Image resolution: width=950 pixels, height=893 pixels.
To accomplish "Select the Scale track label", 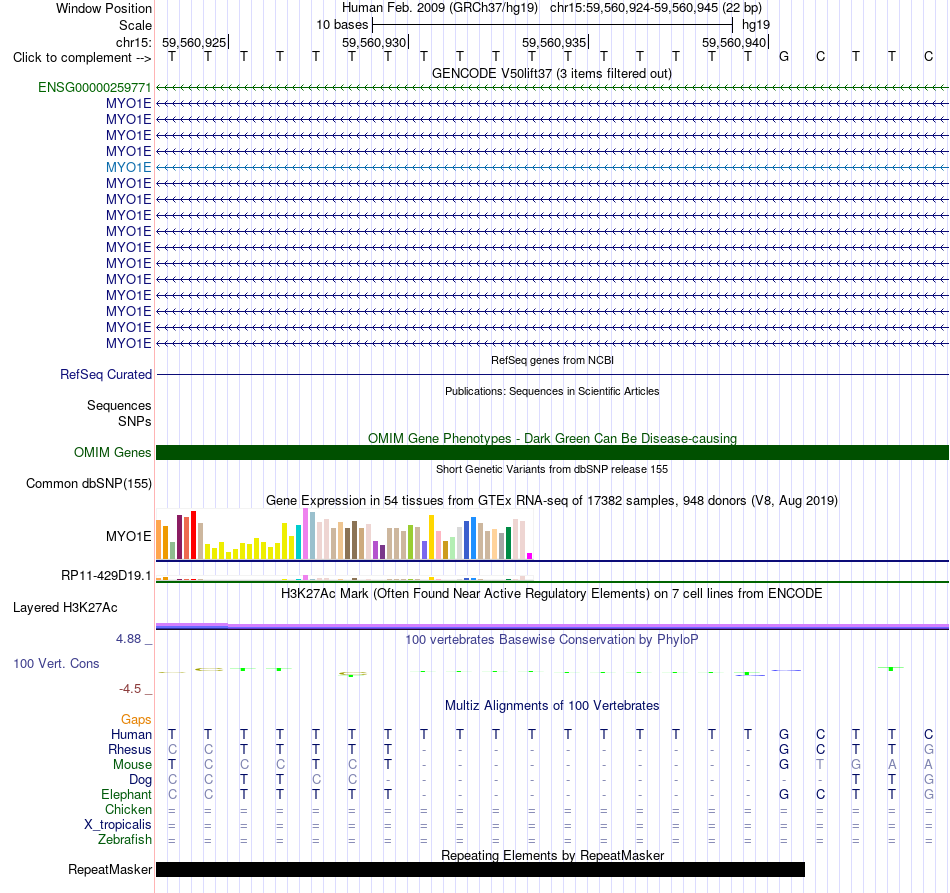I will 135,25.
